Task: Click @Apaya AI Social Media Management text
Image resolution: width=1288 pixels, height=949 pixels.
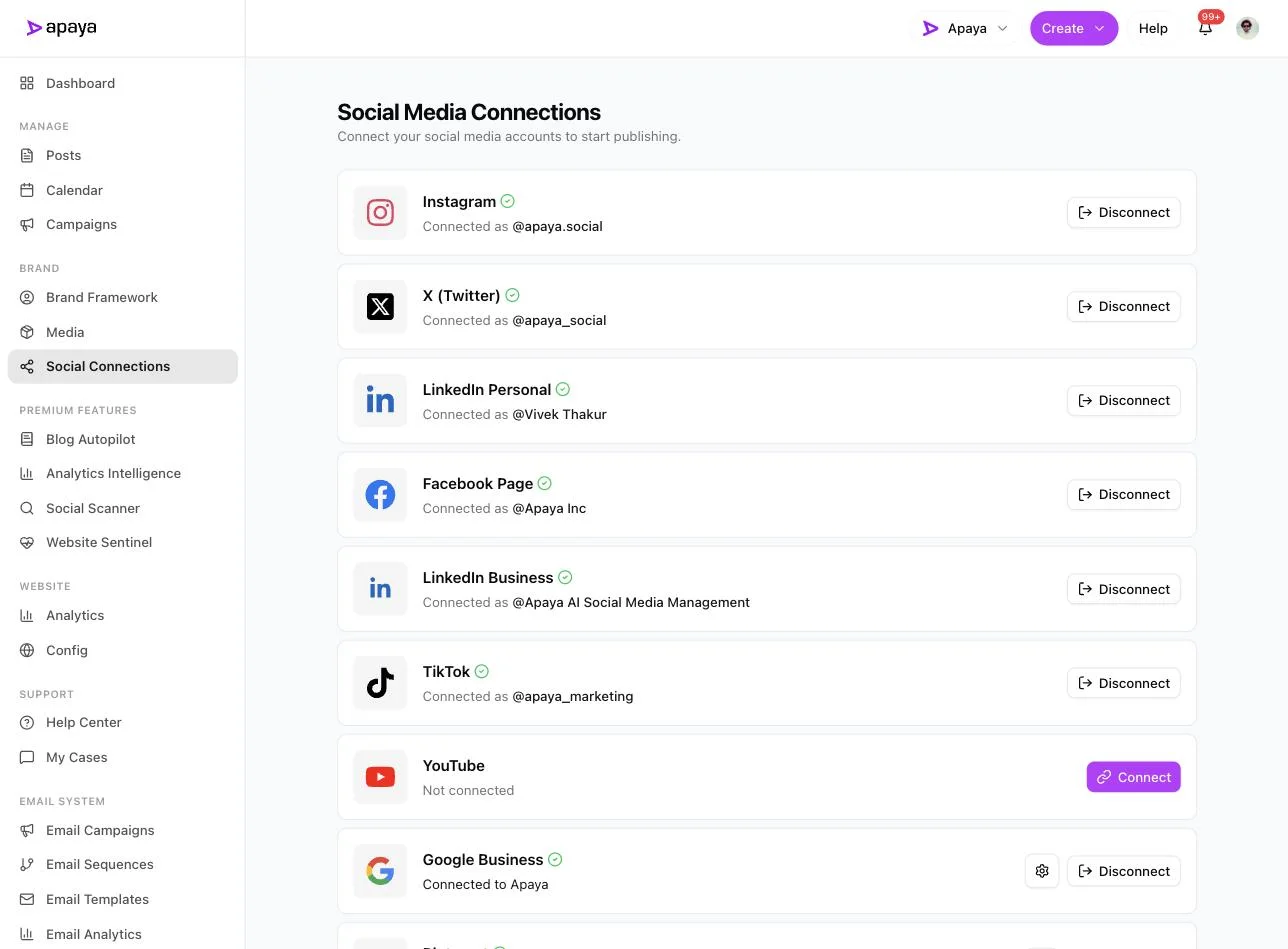Action: pyautogui.click(x=631, y=602)
